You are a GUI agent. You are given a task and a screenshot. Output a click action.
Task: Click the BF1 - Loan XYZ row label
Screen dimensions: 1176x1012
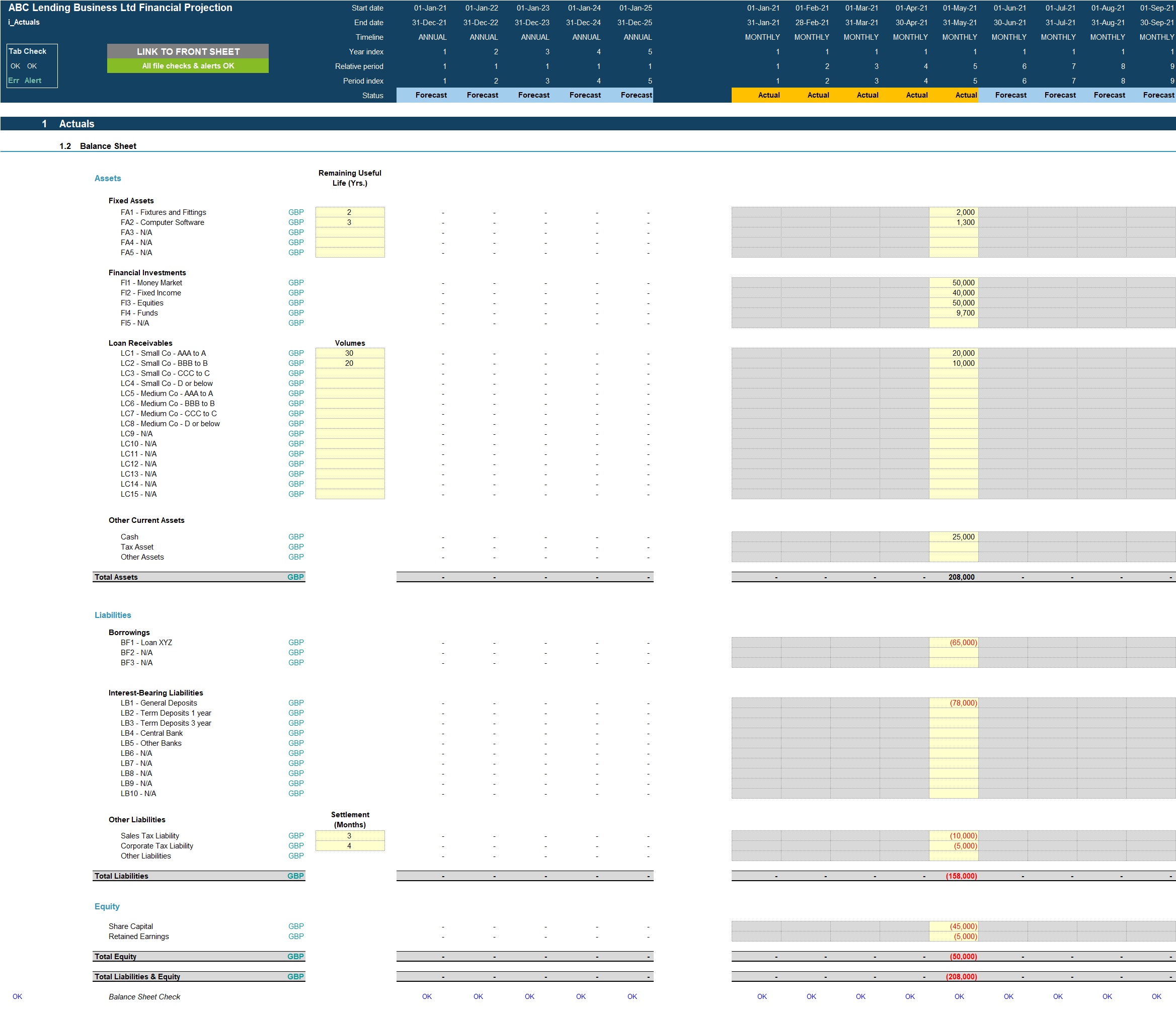[x=146, y=643]
